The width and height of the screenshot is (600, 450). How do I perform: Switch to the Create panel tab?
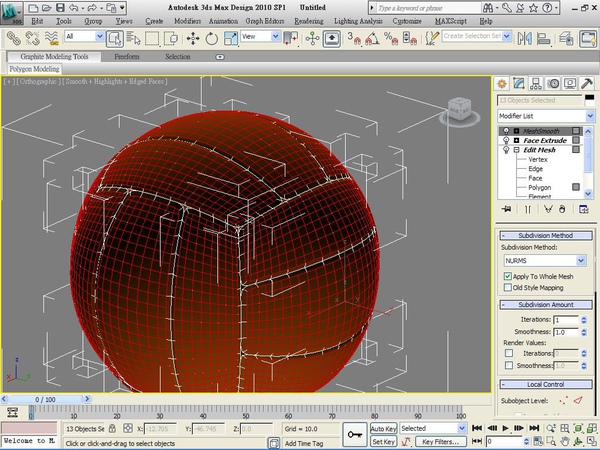(502, 83)
